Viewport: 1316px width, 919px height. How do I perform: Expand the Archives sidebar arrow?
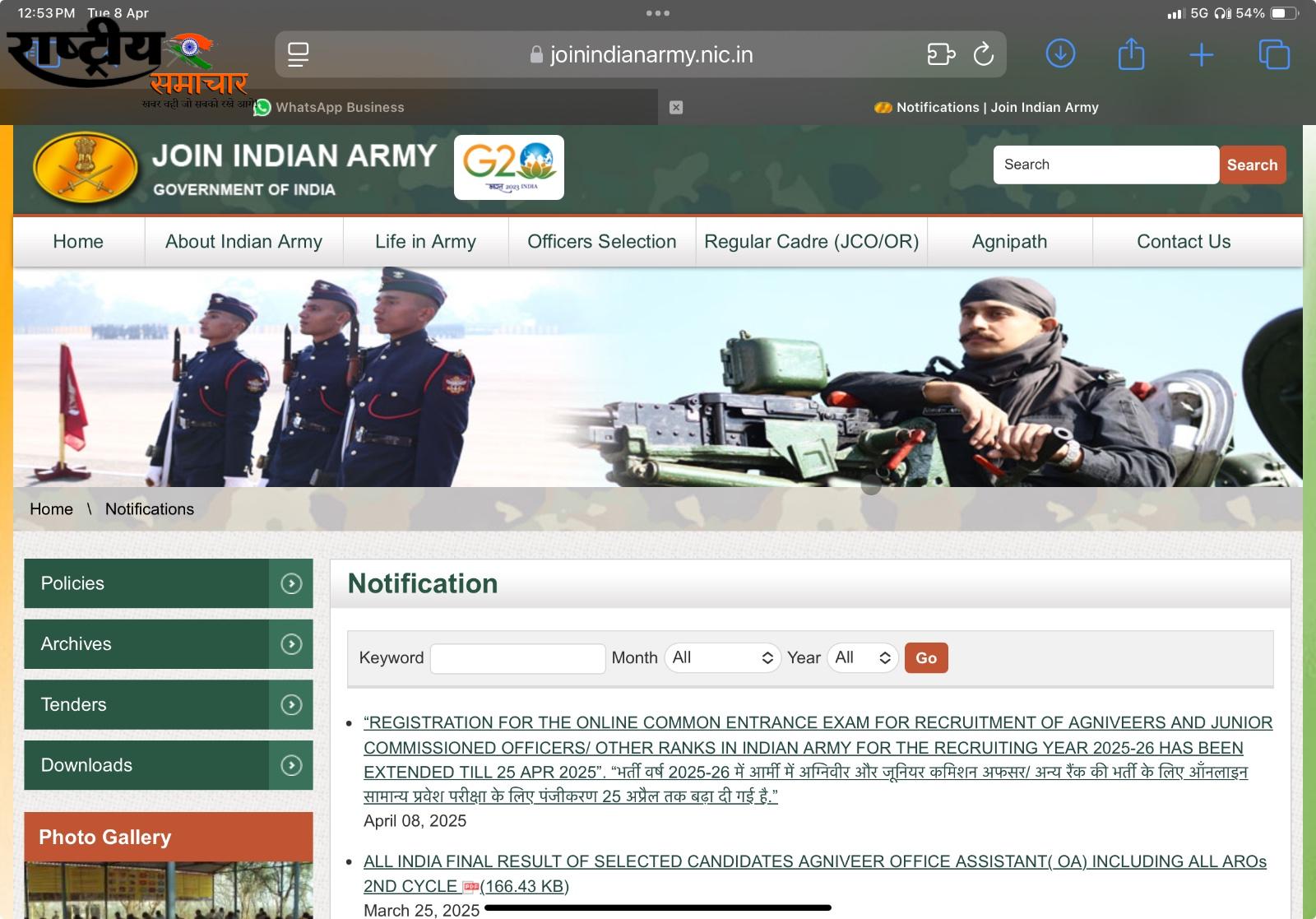(291, 644)
